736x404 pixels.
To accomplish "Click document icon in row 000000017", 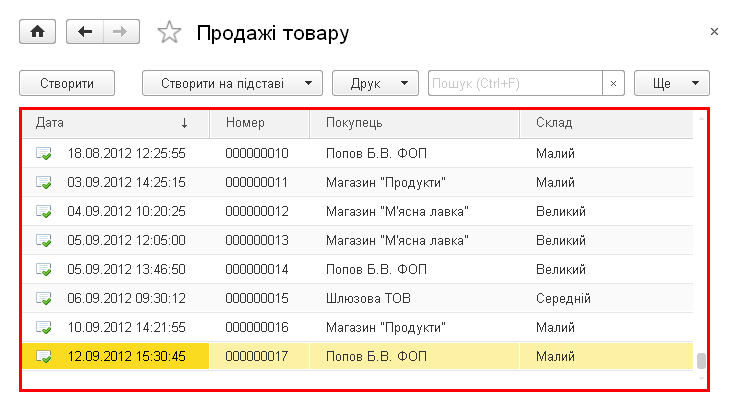I will coord(44,357).
